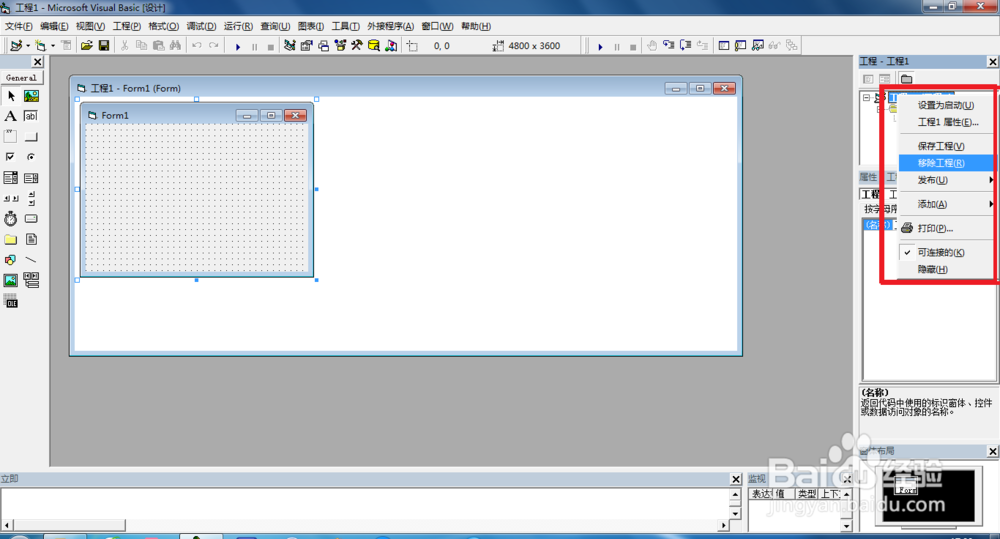Expand the 发布(U) submenu

946,181
